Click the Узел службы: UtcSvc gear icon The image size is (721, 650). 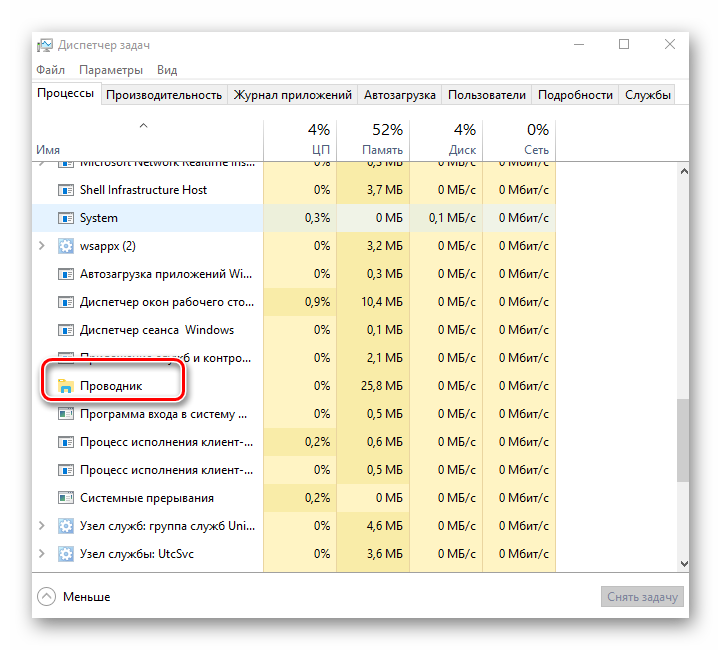(66, 554)
